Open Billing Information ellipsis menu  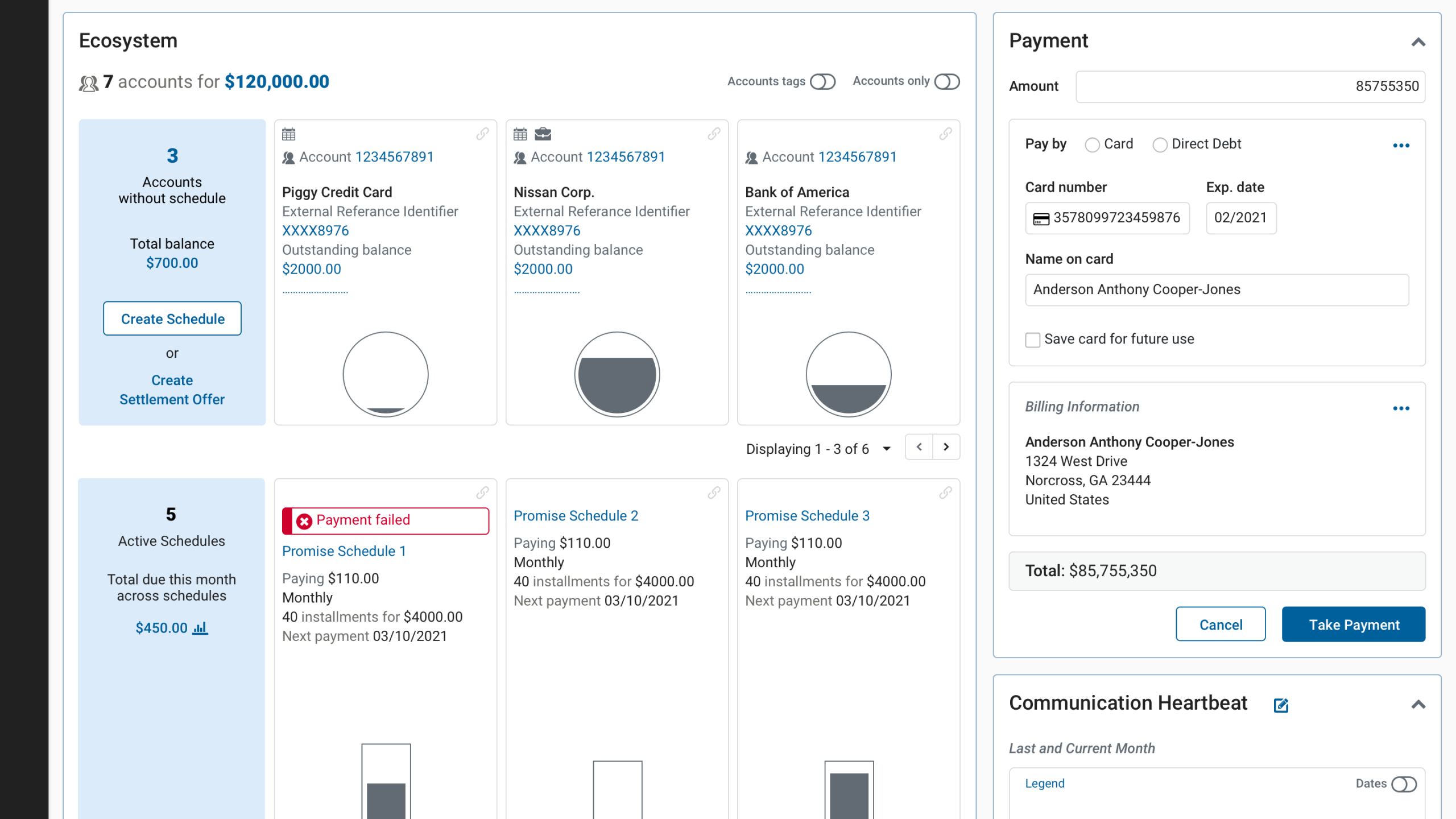pos(1401,408)
